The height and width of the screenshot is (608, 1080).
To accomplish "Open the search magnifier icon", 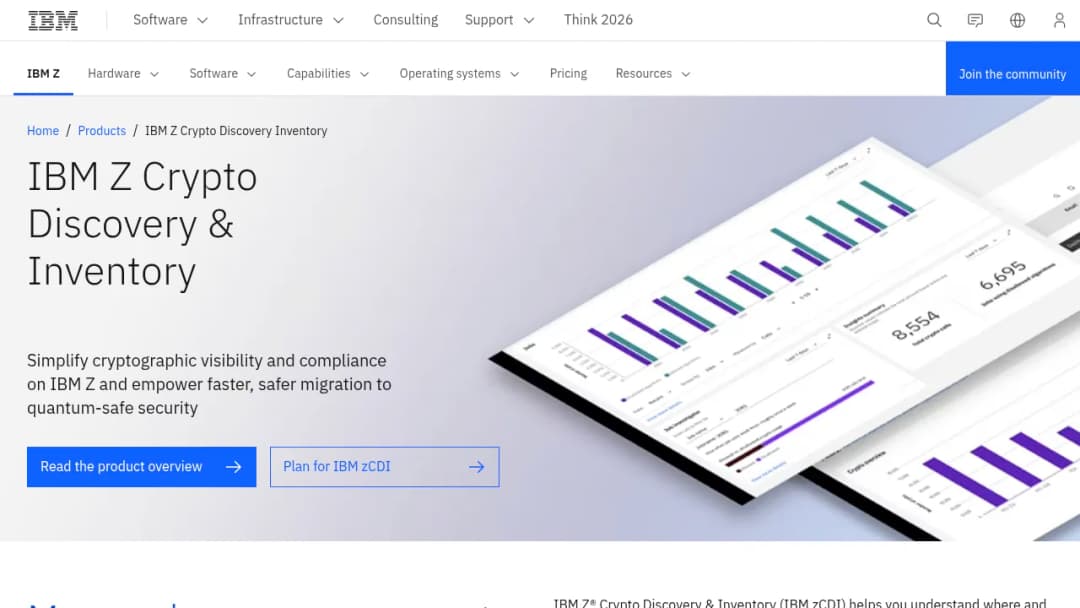I will pos(934,20).
